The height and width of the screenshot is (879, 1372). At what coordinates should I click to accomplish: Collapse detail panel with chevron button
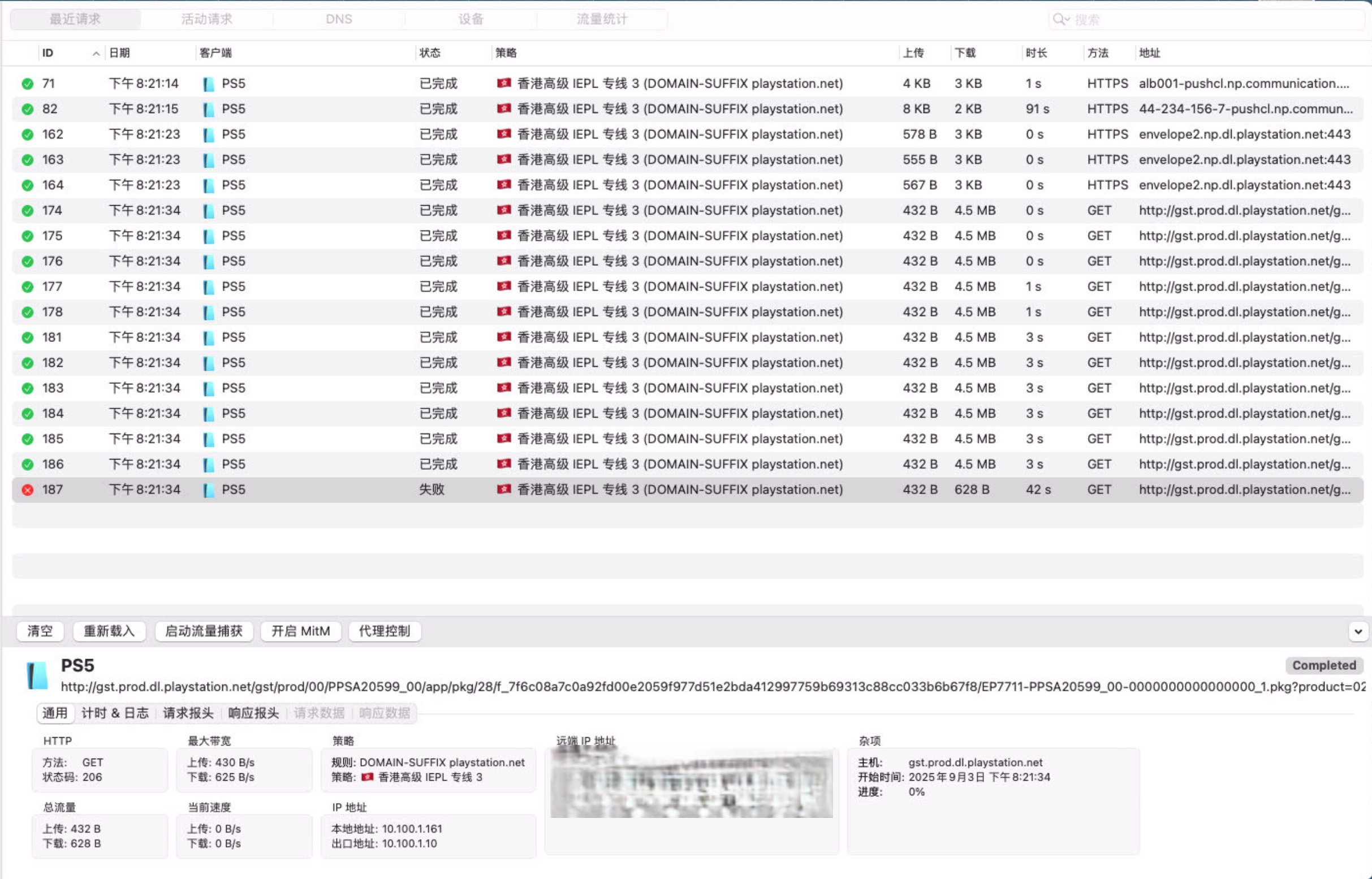pyautogui.click(x=1358, y=631)
